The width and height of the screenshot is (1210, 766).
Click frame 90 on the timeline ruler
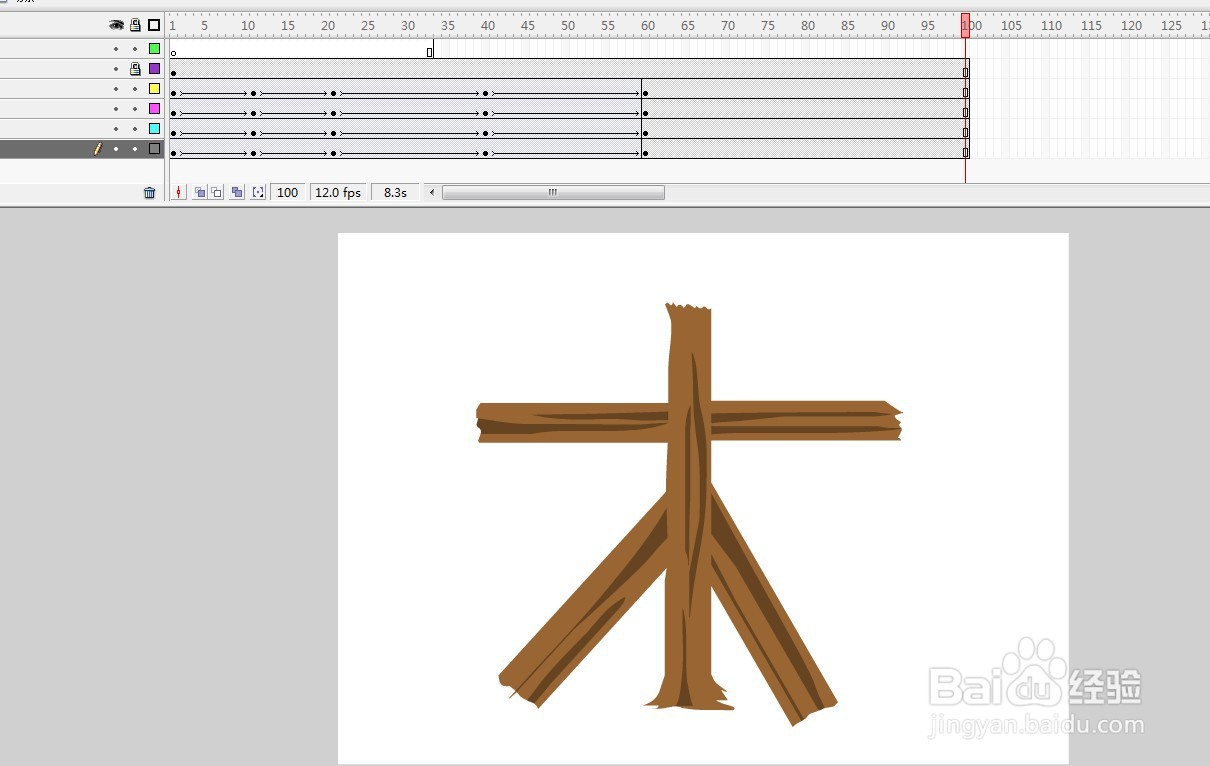tap(887, 26)
